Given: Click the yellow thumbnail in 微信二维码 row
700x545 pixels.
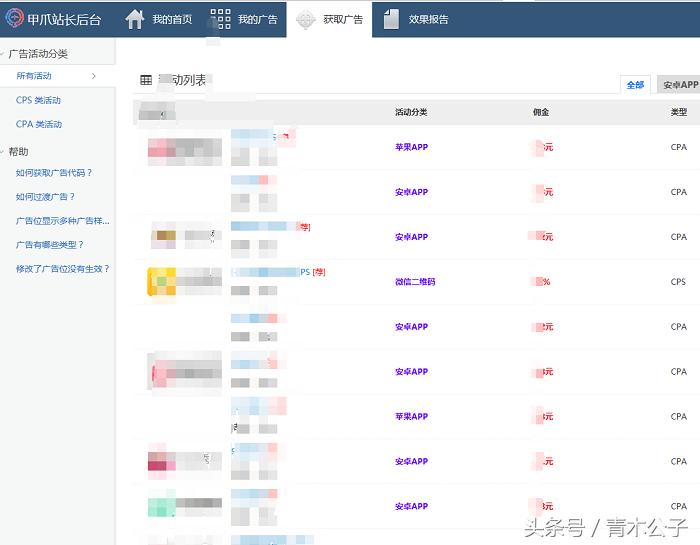Looking at the screenshot, I should pos(162,282).
